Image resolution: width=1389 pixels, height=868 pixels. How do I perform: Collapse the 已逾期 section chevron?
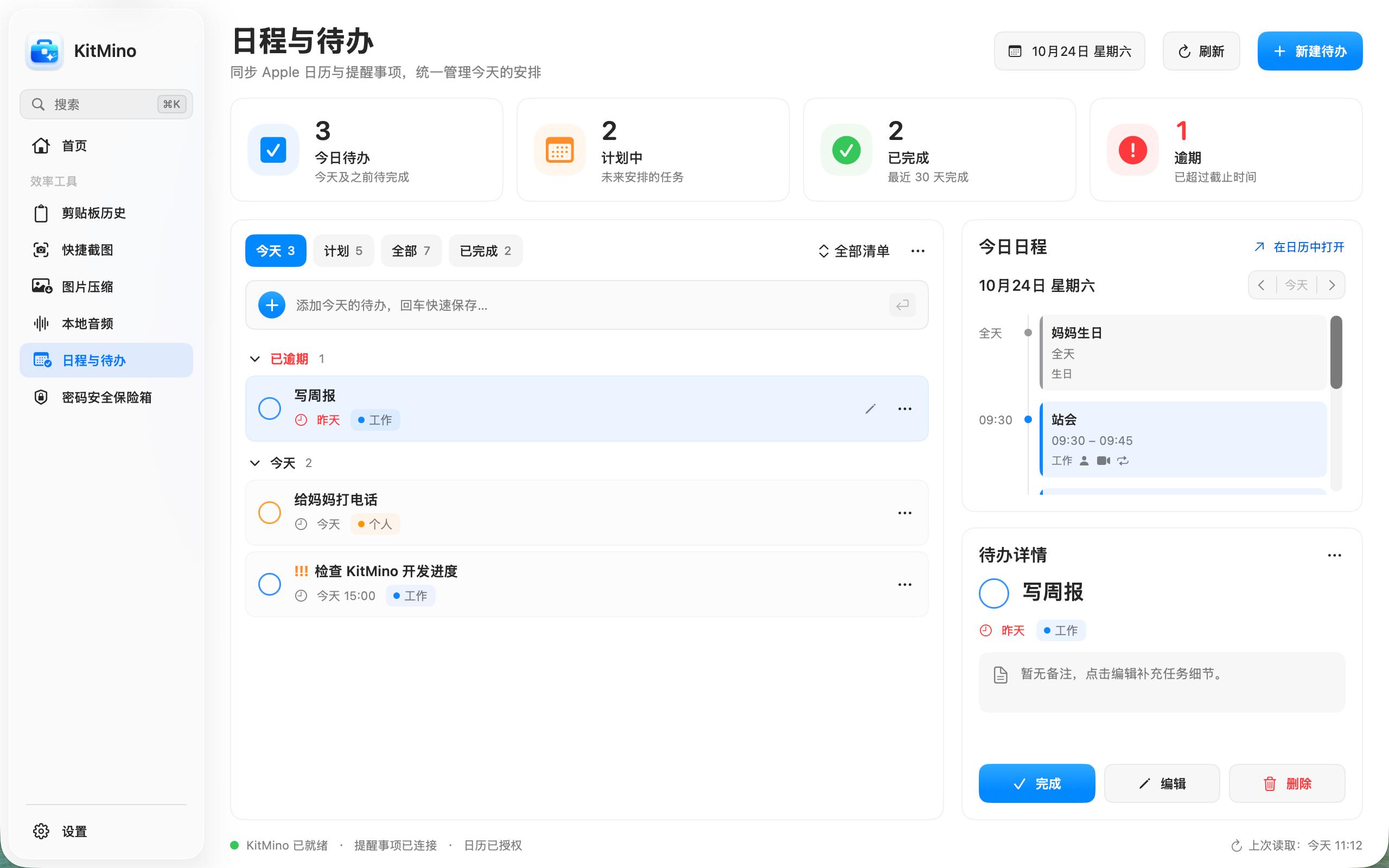click(255, 359)
